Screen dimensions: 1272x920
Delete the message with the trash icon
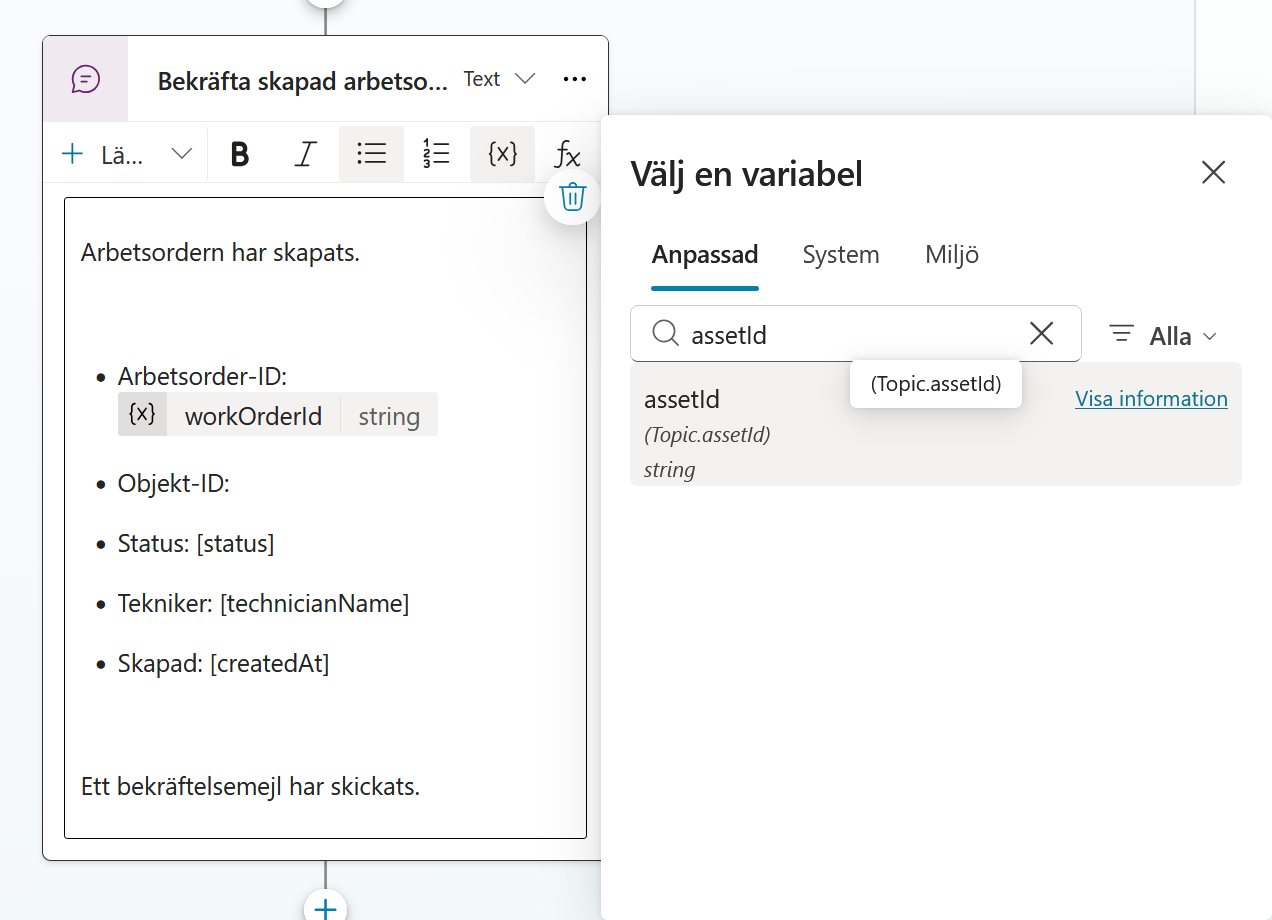pyautogui.click(x=572, y=197)
